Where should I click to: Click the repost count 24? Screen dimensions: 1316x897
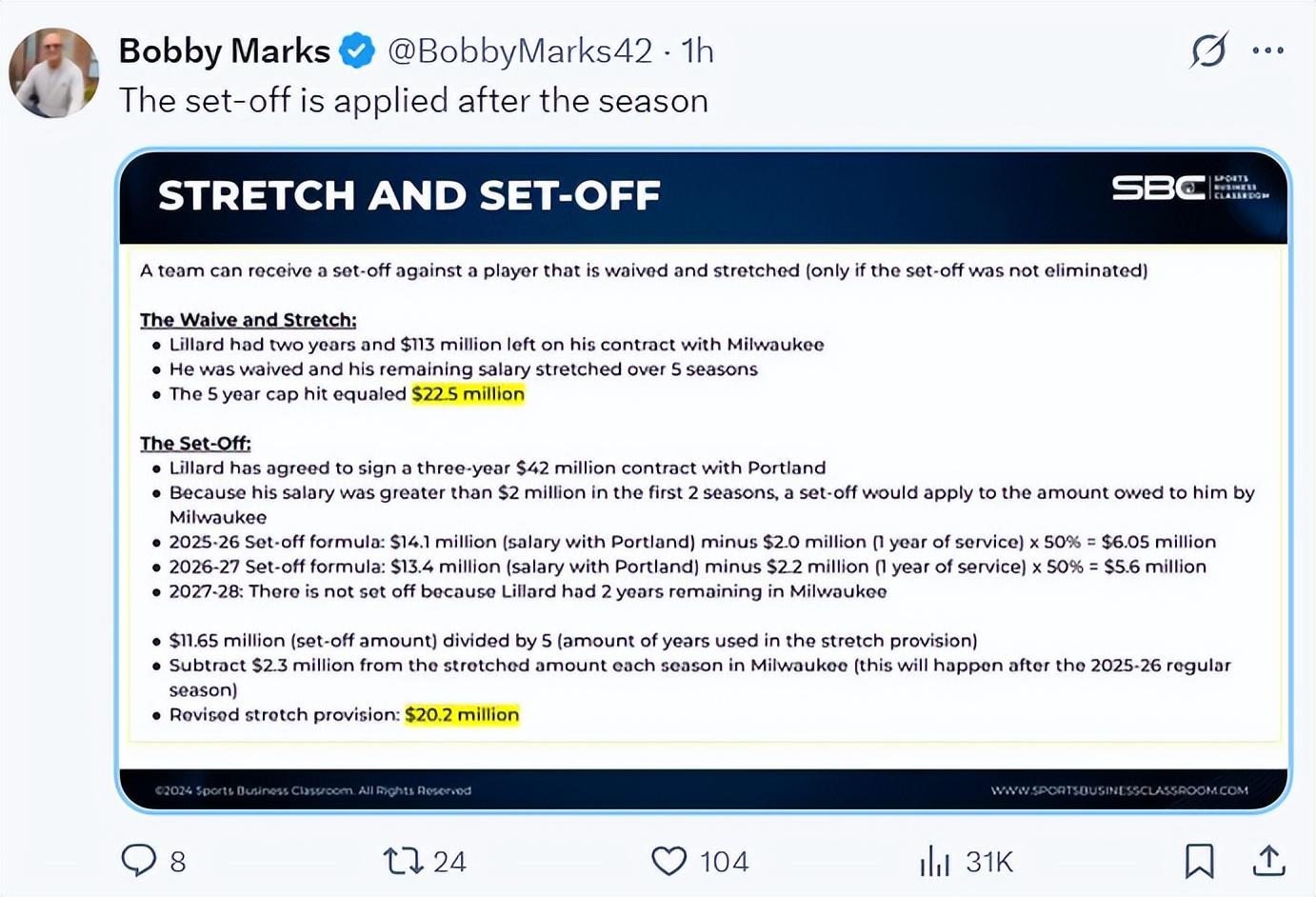pyautogui.click(x=449, y=862)
